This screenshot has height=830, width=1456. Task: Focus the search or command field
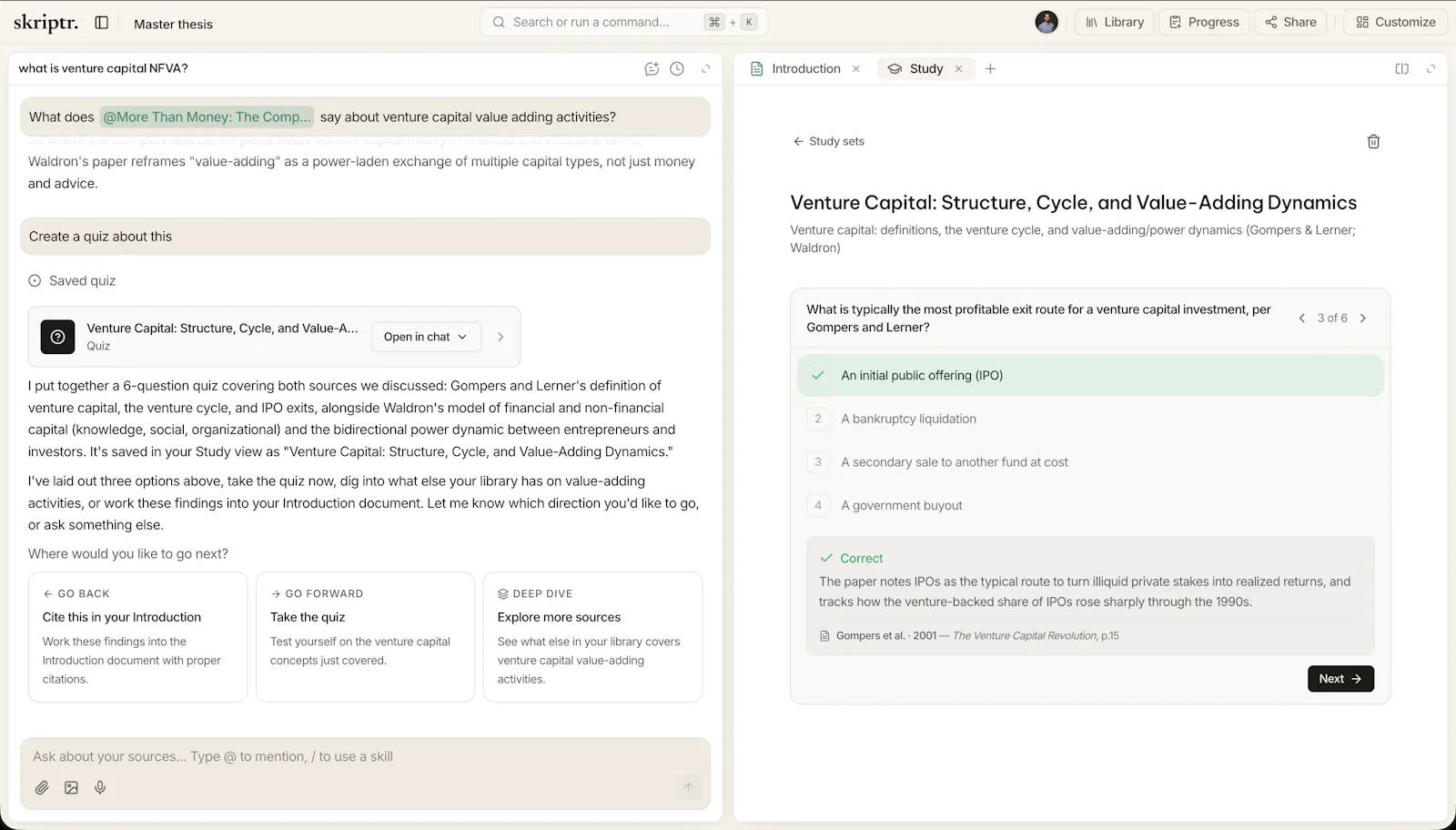pos(623,22)
